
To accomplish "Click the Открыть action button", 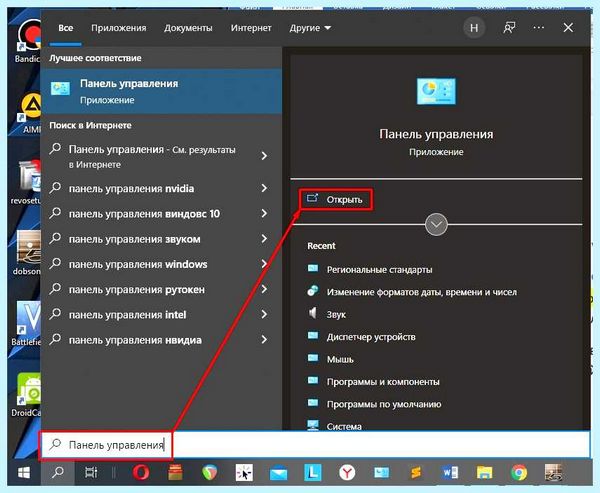I will click(336, 199).
